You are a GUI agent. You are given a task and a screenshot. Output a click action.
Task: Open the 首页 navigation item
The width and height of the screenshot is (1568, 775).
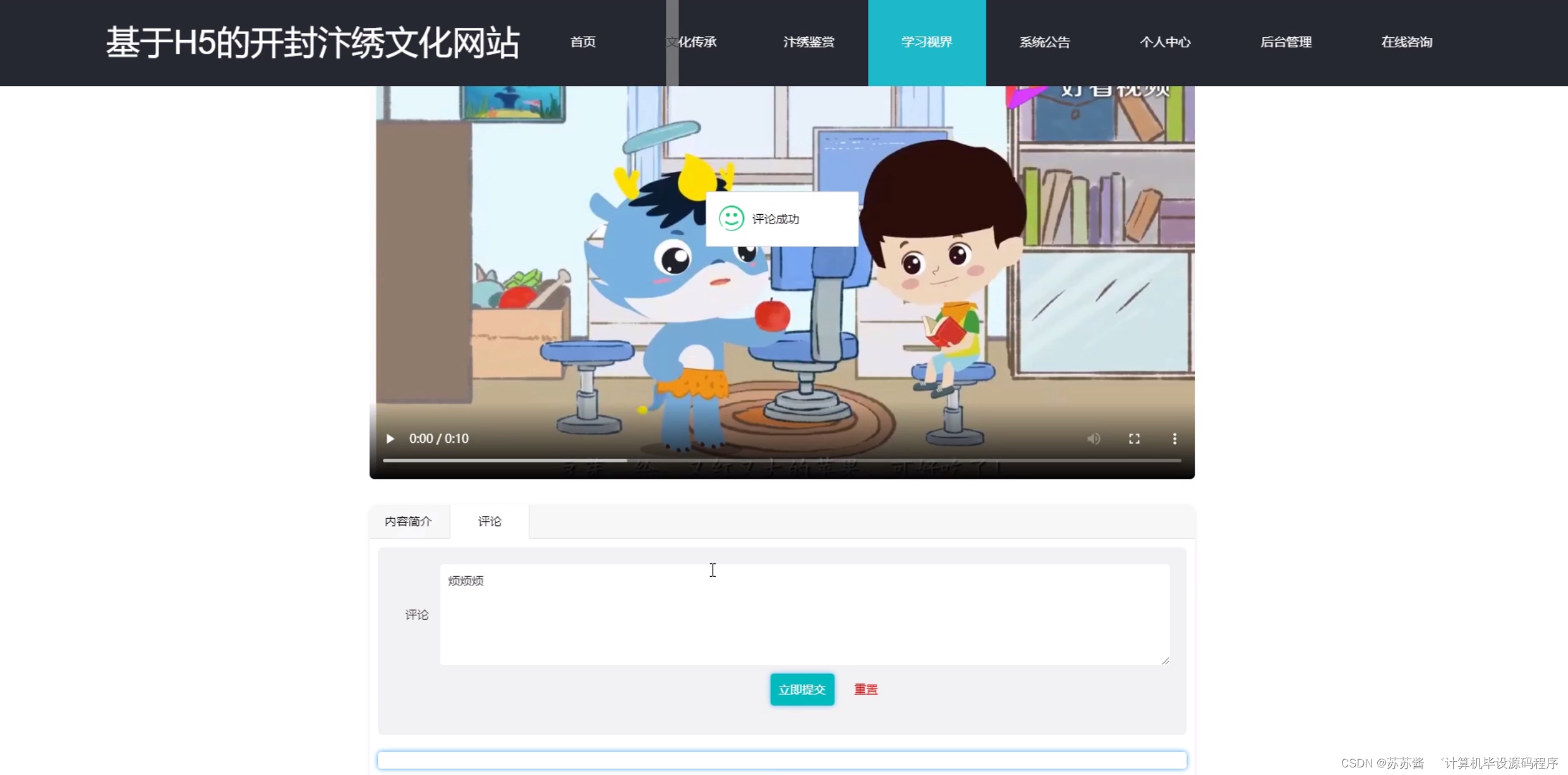[582, 42]
